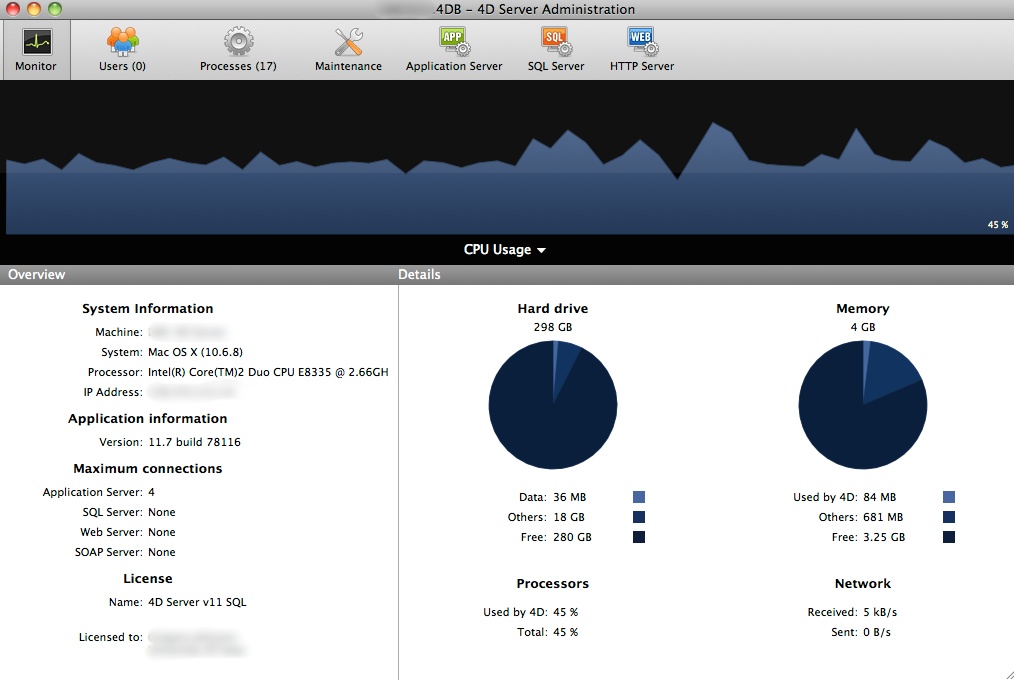This screenshot has height=680, width=1014.
Task: Click the Hard drive pie chart
Action: (x=553, y=404)
